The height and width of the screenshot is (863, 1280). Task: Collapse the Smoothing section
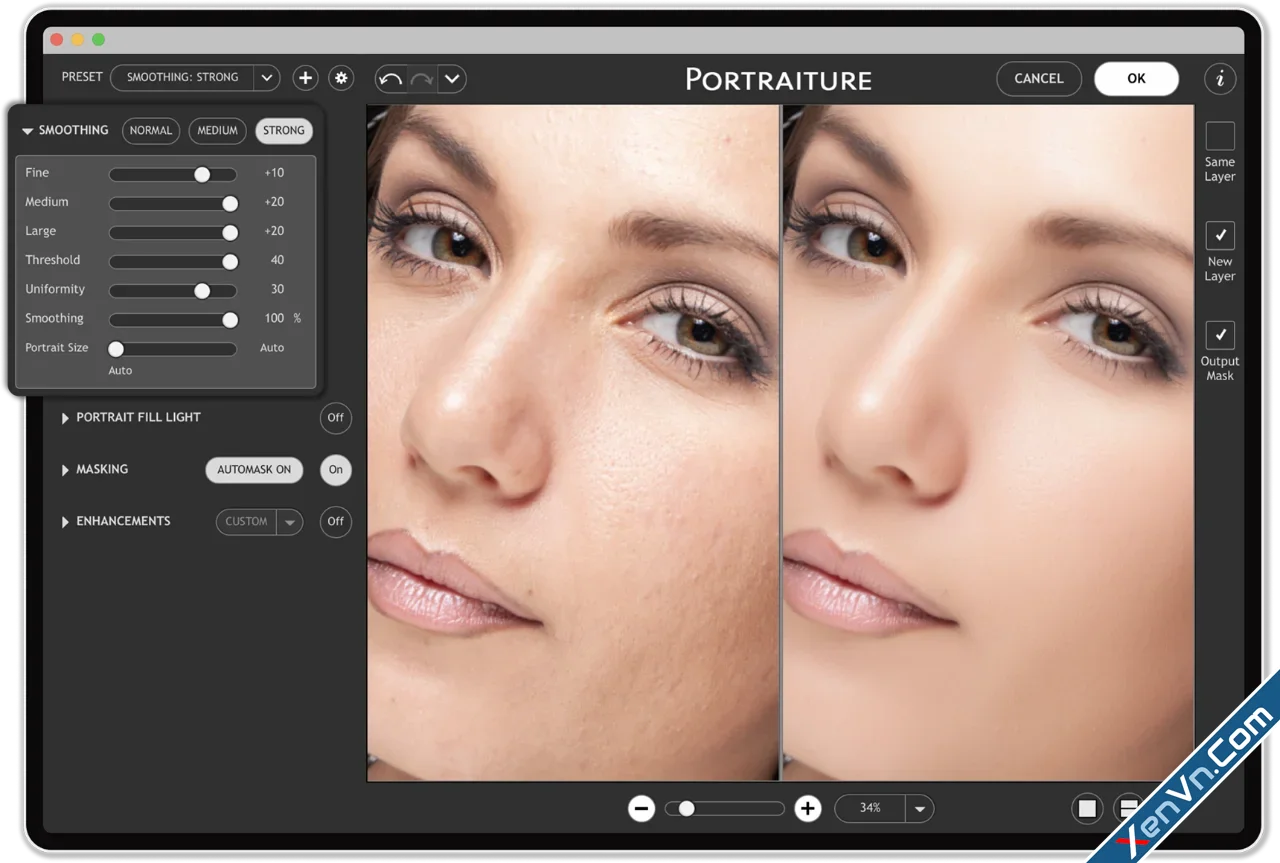(28, 131)
